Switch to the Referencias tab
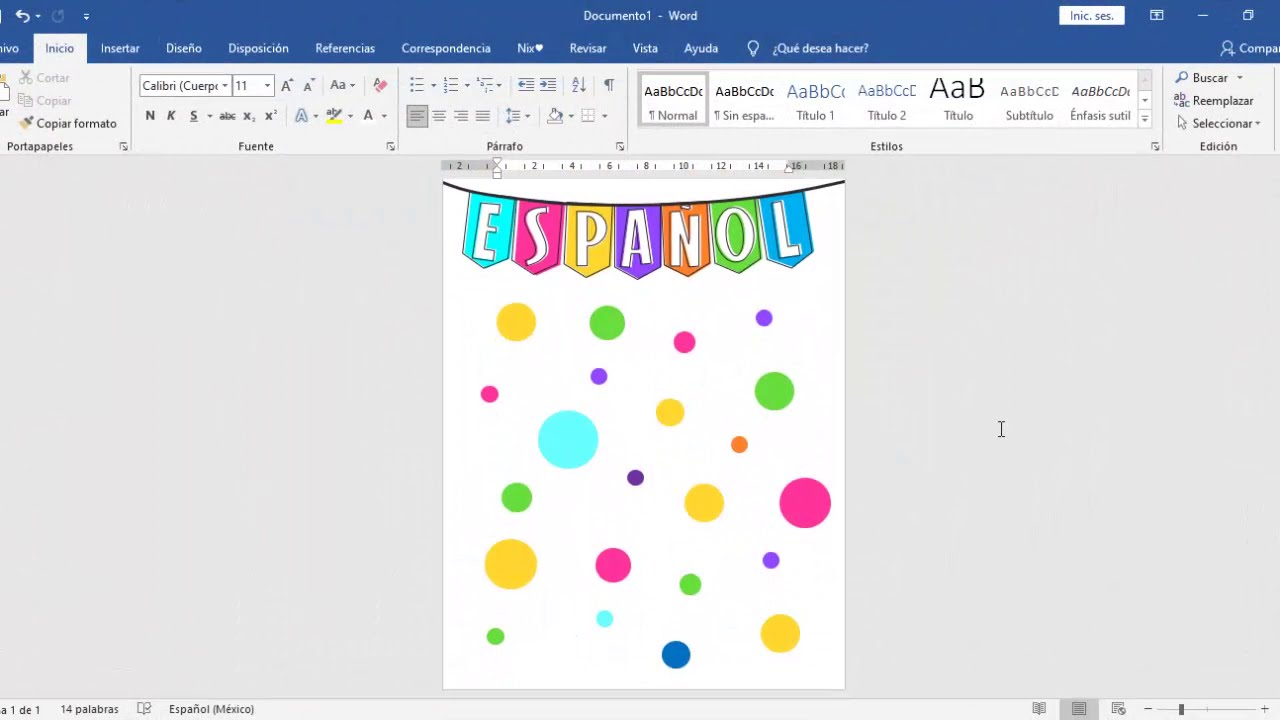 (x=345, y=48)
